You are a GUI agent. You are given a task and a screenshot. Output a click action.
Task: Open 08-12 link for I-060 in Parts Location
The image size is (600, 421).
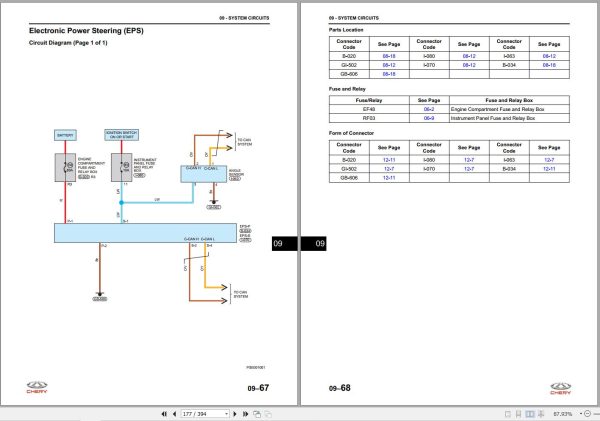[469, 56]
